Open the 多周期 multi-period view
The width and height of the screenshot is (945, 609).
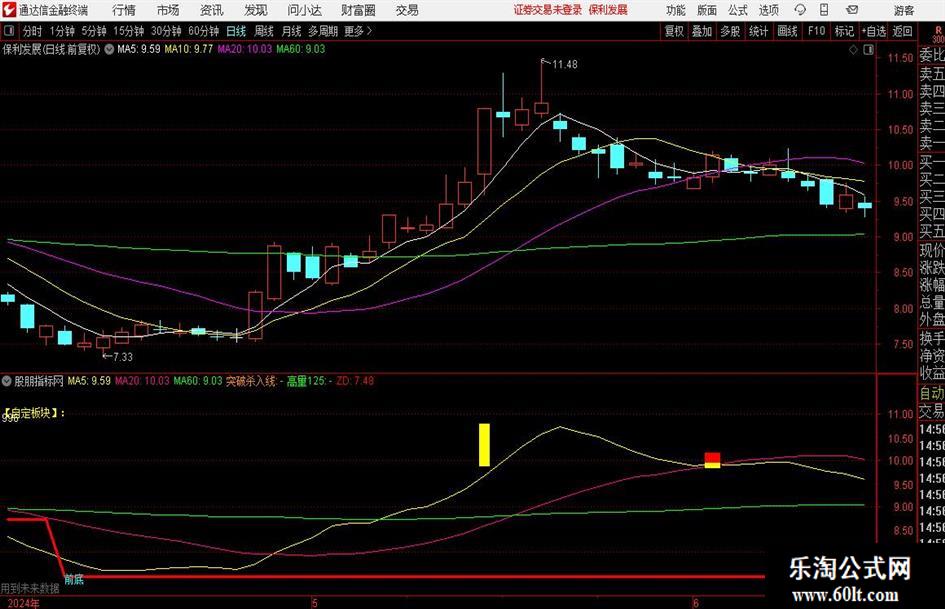[x=322, y=31]
